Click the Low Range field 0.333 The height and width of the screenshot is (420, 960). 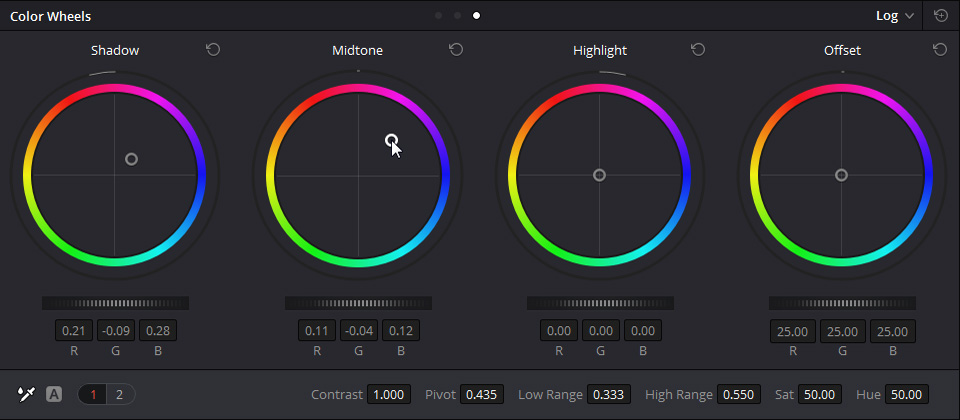(609, 394)
